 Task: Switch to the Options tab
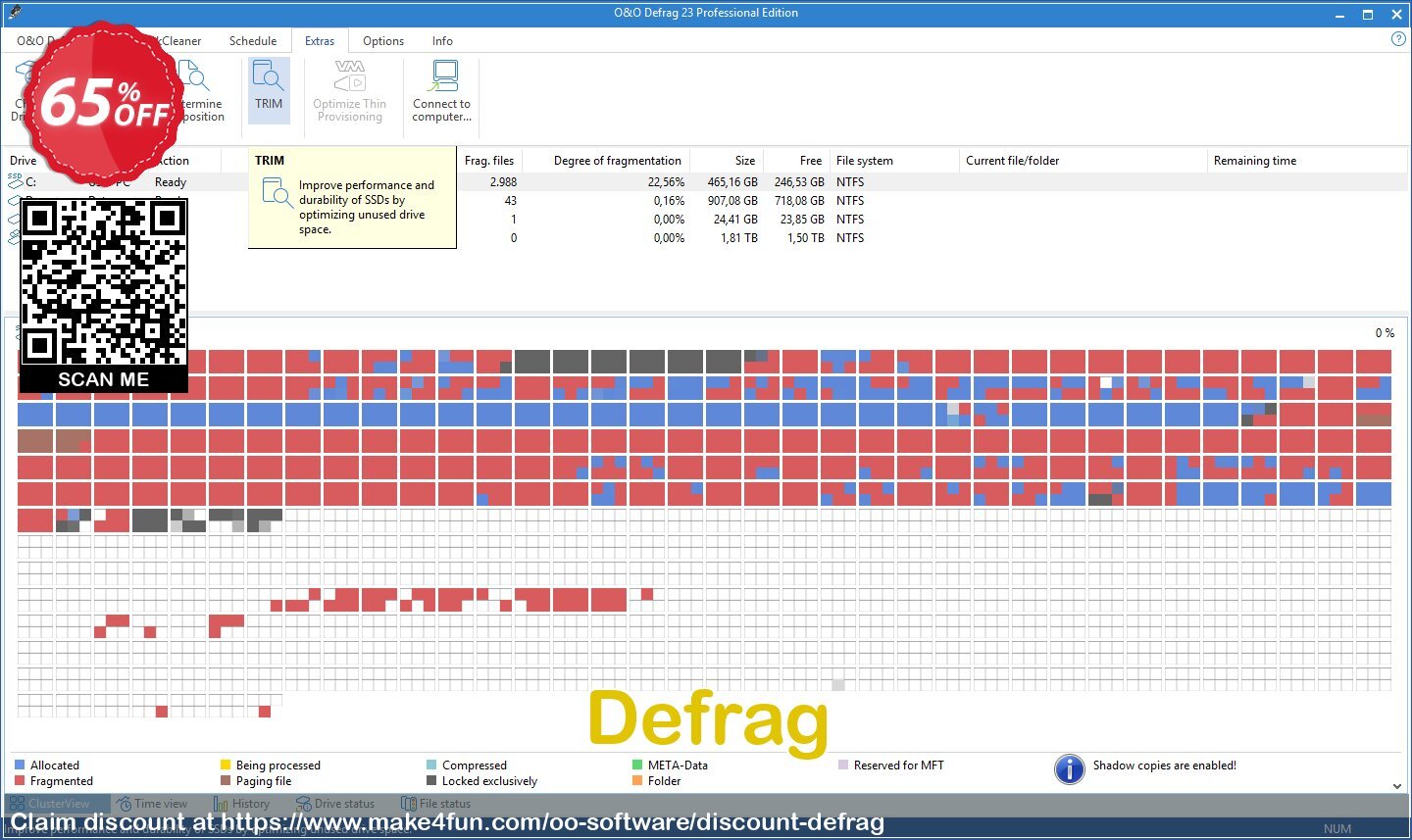point(383,41)
